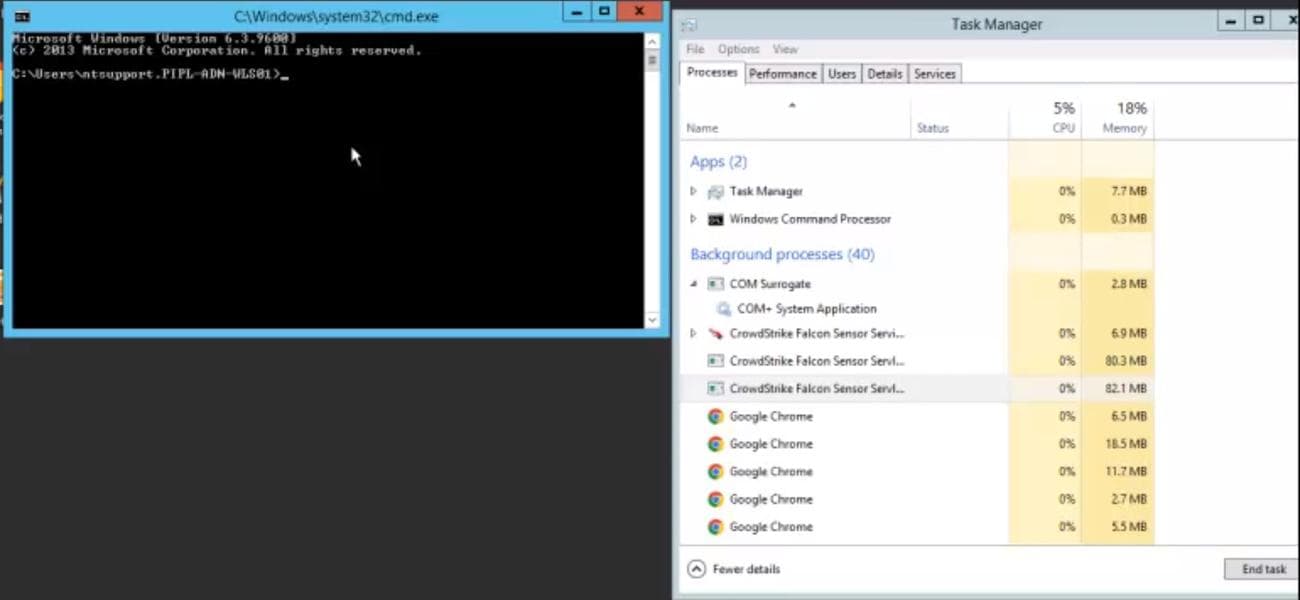Switch to the Performance tab

click(782, 74)
